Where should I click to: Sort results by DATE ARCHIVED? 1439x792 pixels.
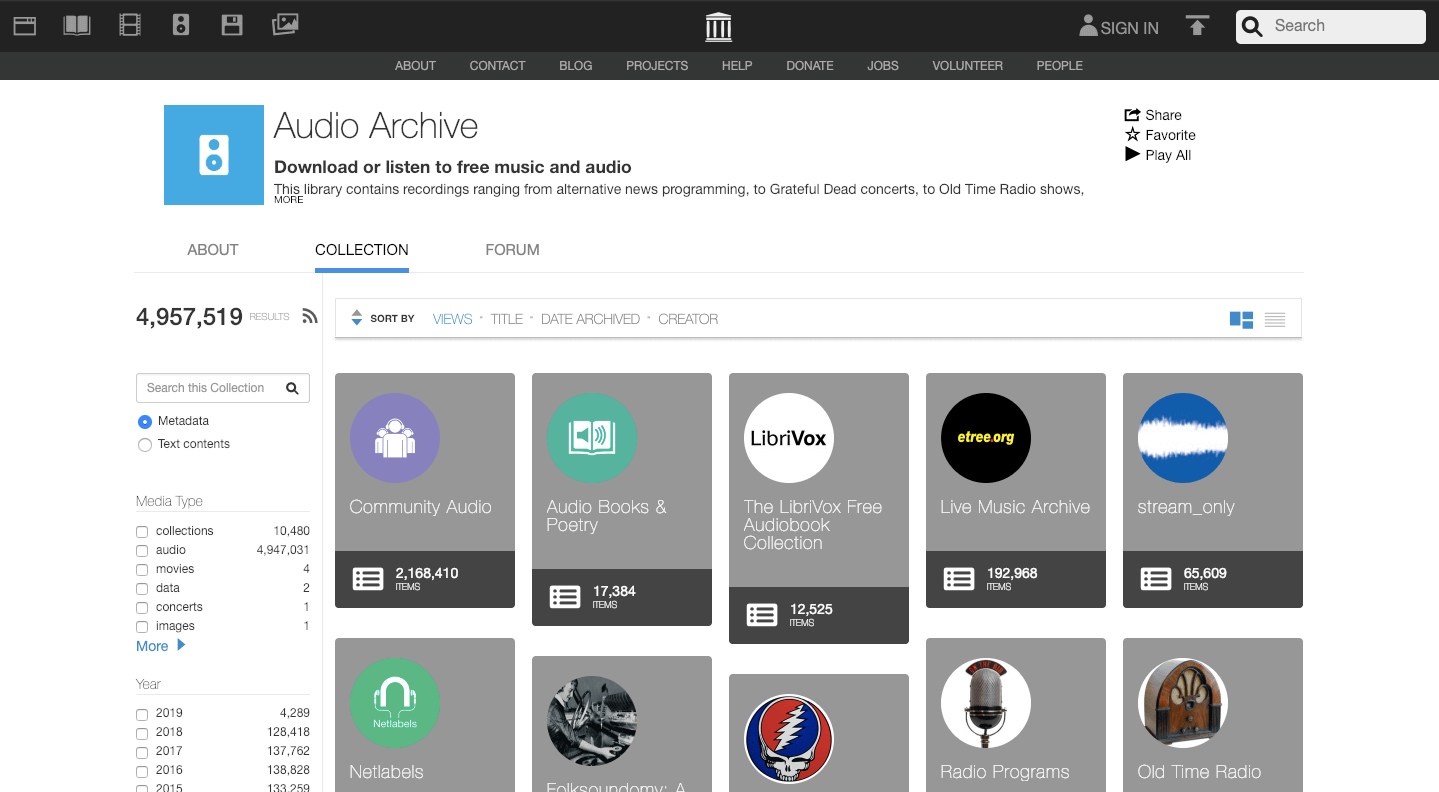pos(590,319)
